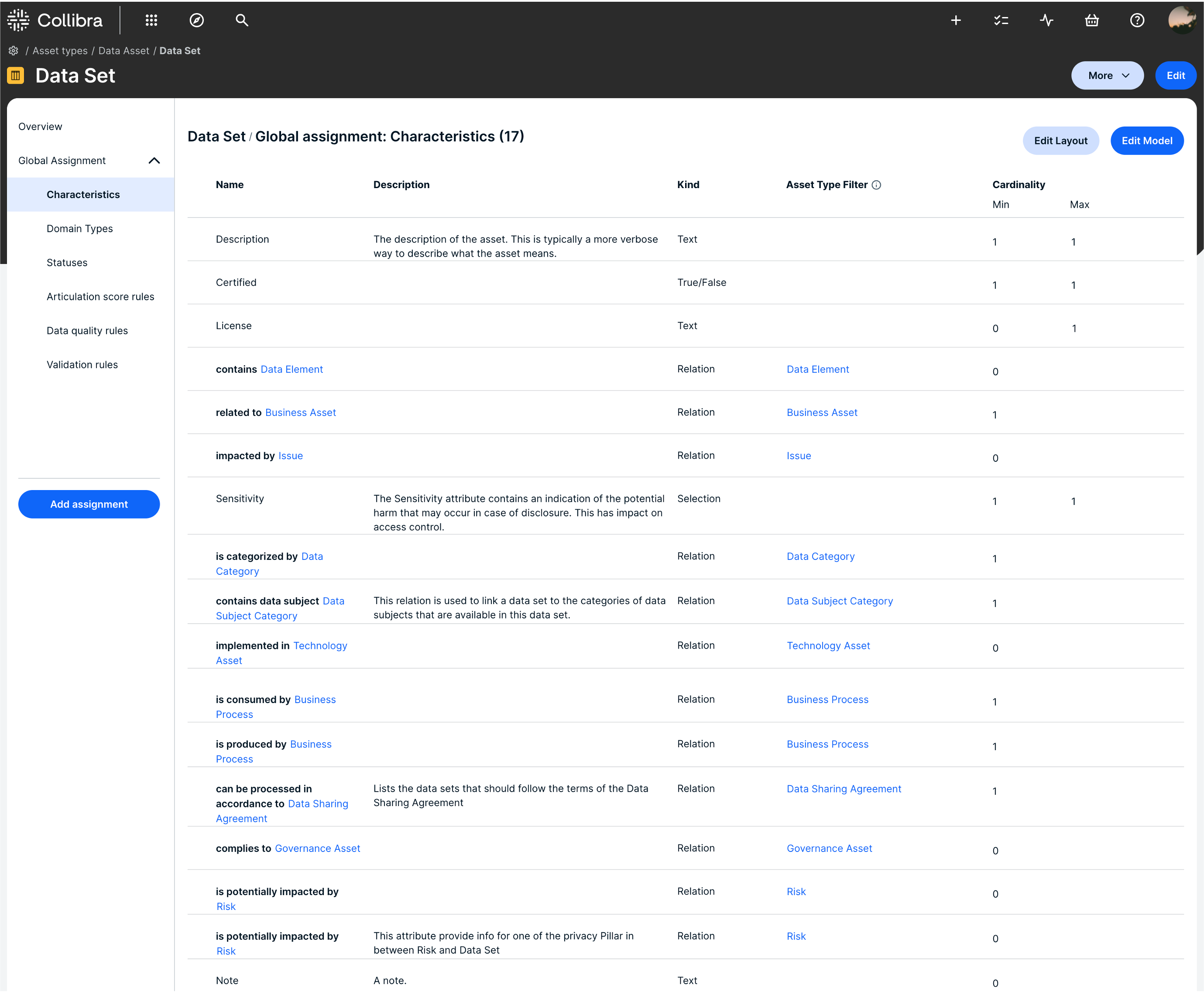This screenshot has width=1204, height=992.
Task: Open the compass browse icon
Action: (196, 21)
